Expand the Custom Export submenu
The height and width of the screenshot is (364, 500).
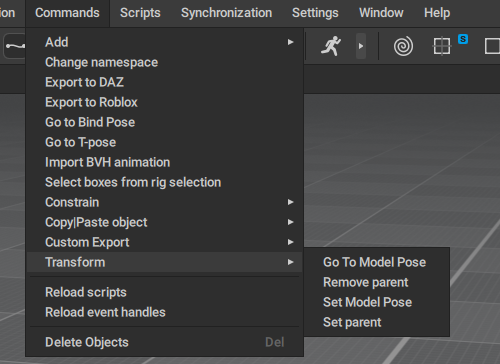[164, 242]
